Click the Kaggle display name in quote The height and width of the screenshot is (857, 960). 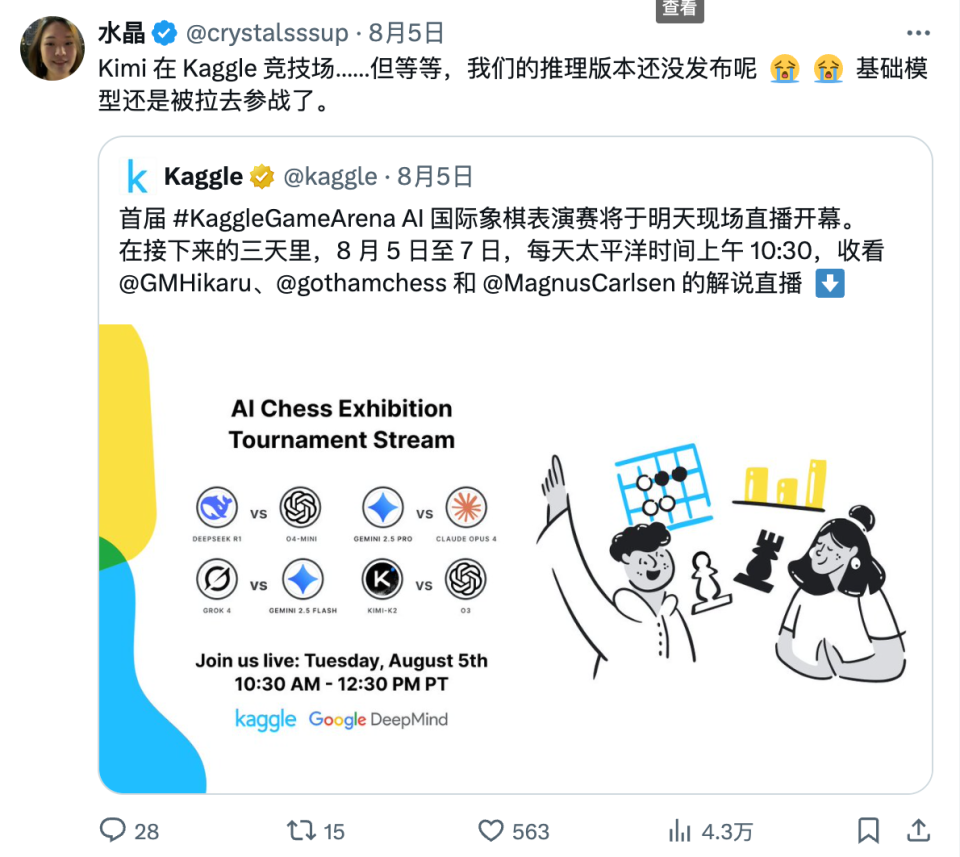point(203,177)
